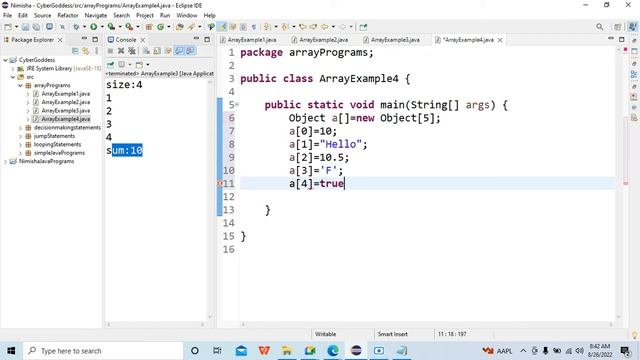Screen dimensions: 640x360
Task: Open the Debug button dropdown arrow
Action: [x=84, y=27]
